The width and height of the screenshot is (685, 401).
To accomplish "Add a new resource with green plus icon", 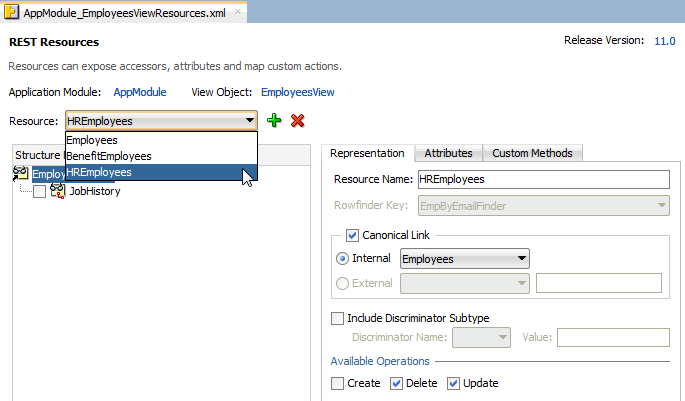I will 274,121.
